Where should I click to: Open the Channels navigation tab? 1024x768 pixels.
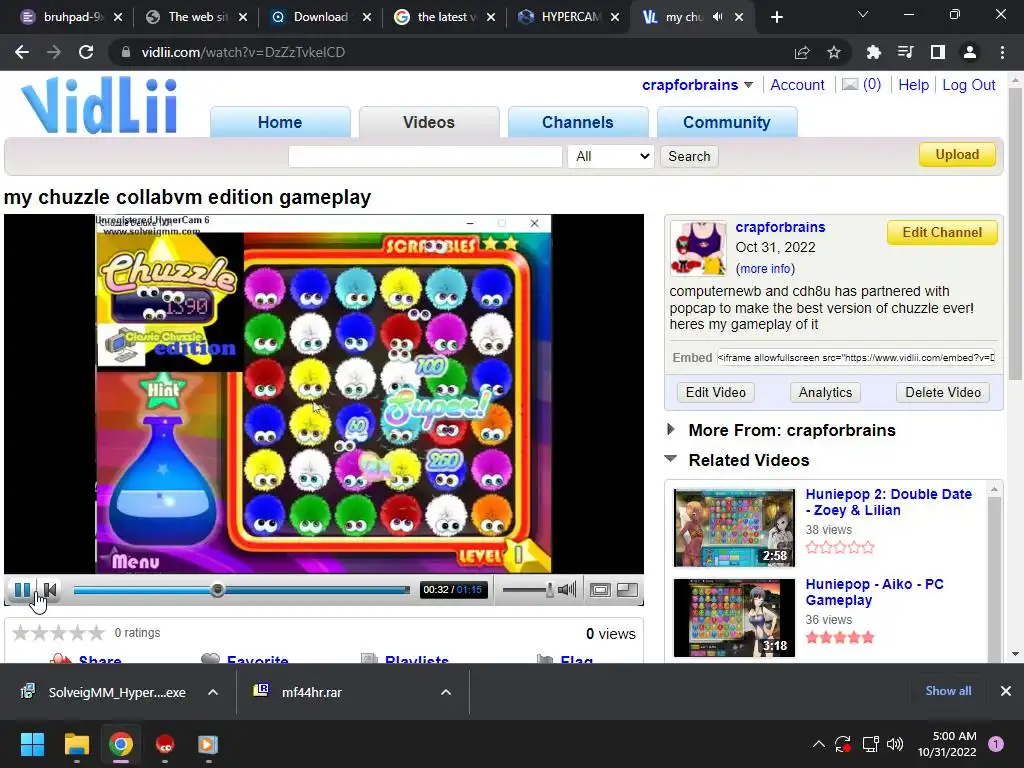coord(577,122)
